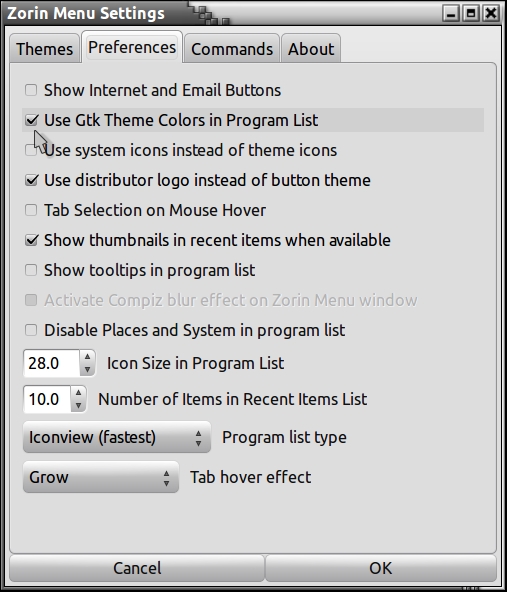Decrease Icon Size in Program List value
Image resolution: width=507 pixels, height=592 pixels.
tap(88, 370)
